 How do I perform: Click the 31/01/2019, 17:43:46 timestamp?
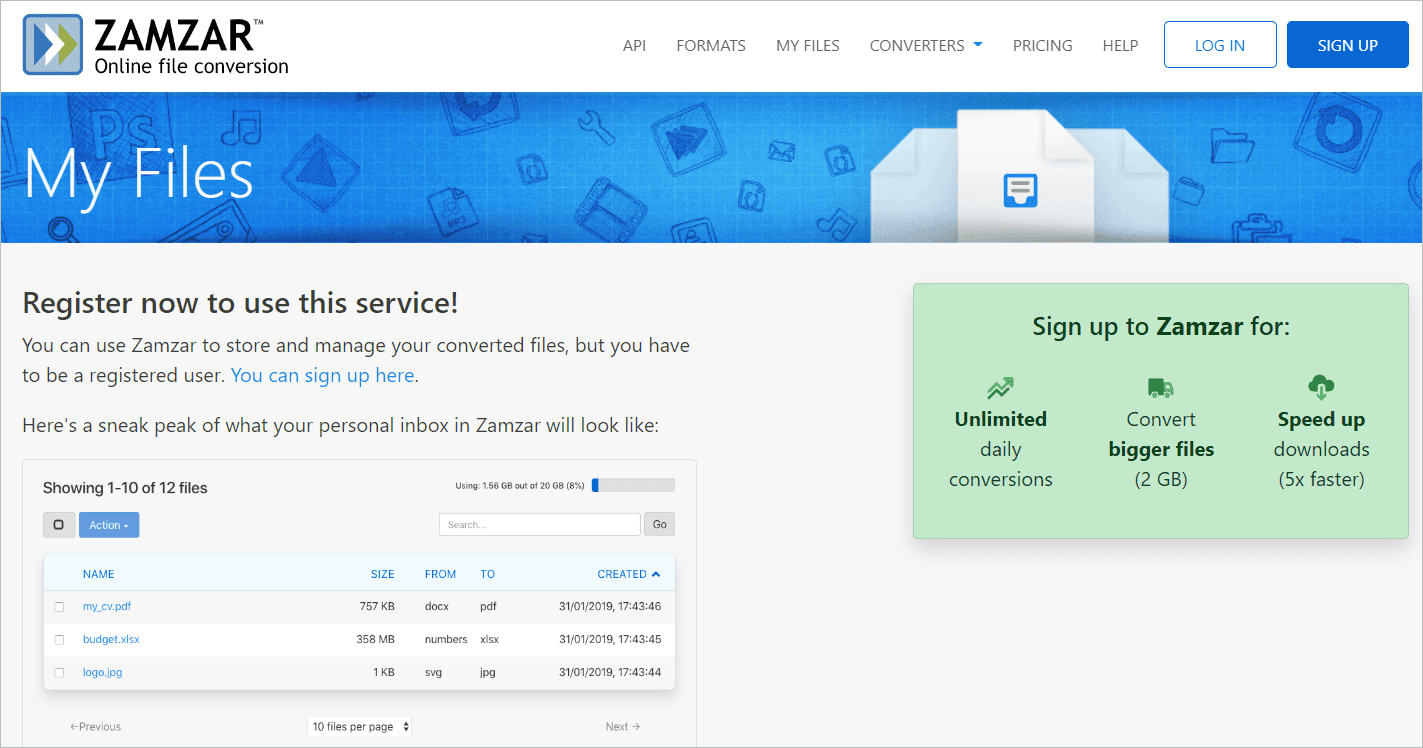pyautogui.click(x=610, y=606)
